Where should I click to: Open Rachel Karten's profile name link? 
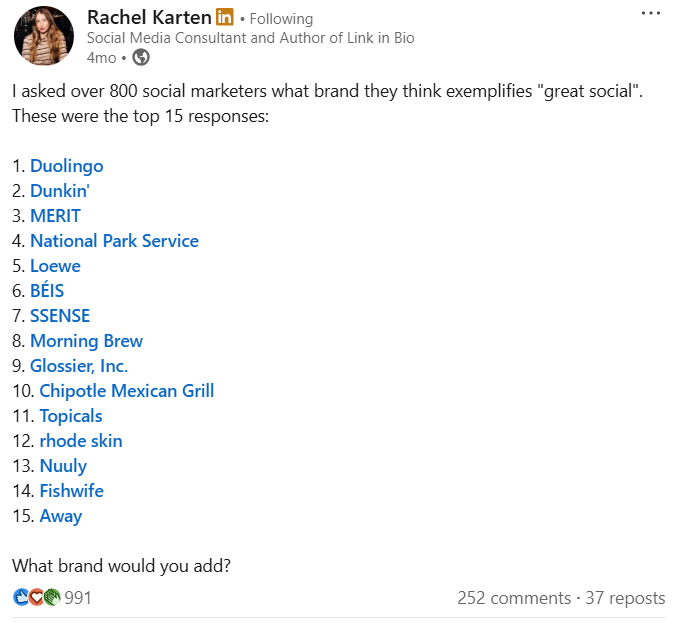click(x=149, y=18)
